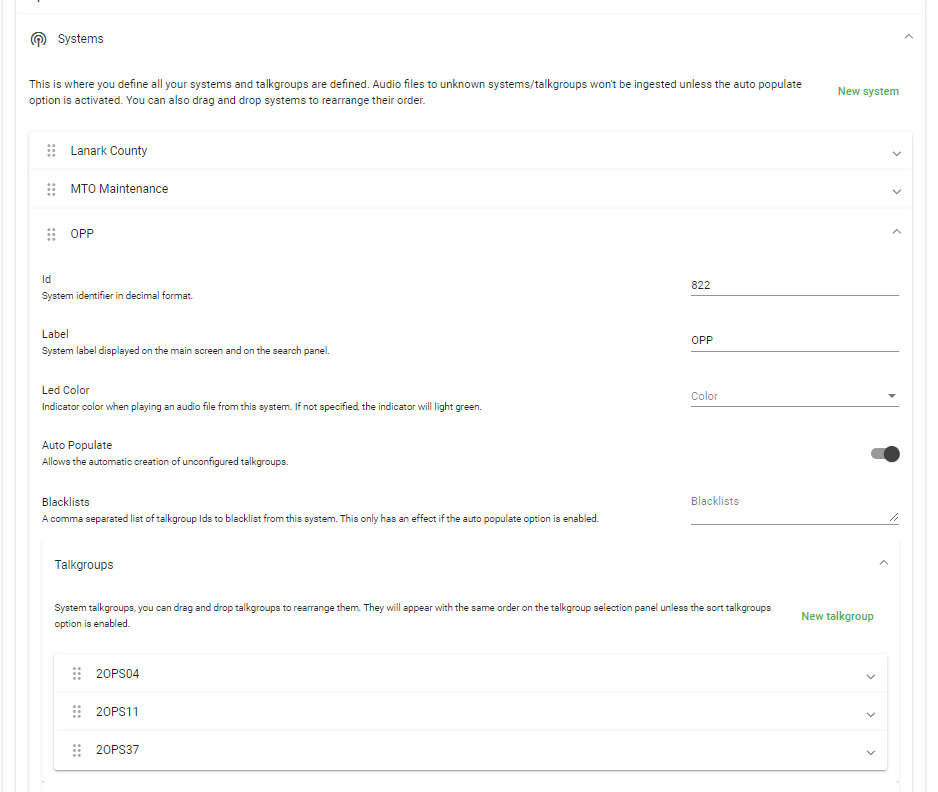Open the Led Color selector
938x792 pixels.
(x=794, y=396)
